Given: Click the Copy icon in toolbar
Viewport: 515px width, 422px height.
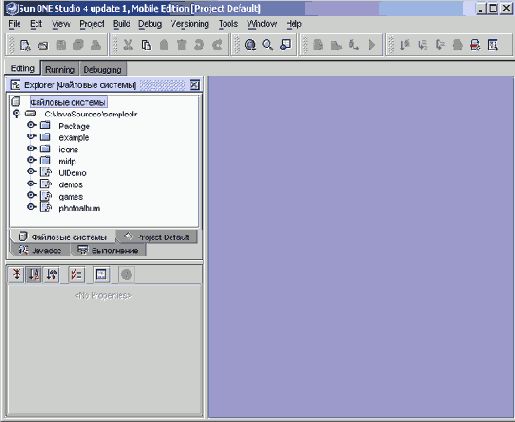Looking at the screenshot, I should [x=146, y=45].
